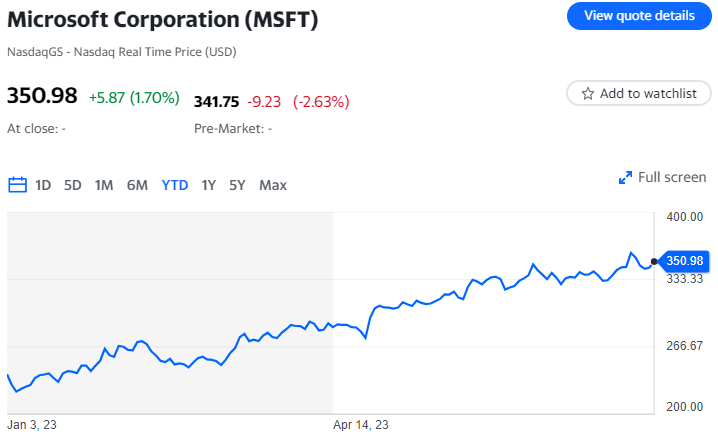Click the calendar date range icon
Screen dimensions: 718x446
click(17, 185)
